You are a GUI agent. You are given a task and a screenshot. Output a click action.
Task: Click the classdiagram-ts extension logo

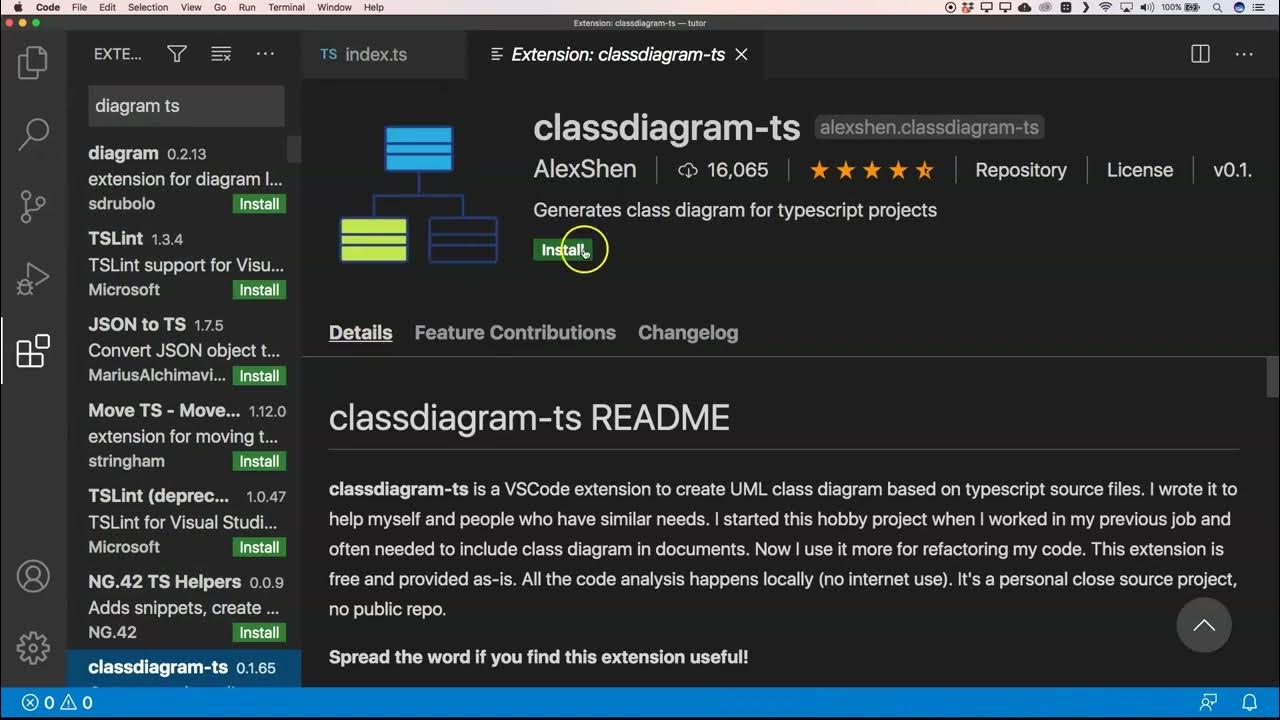click(419, 194)
